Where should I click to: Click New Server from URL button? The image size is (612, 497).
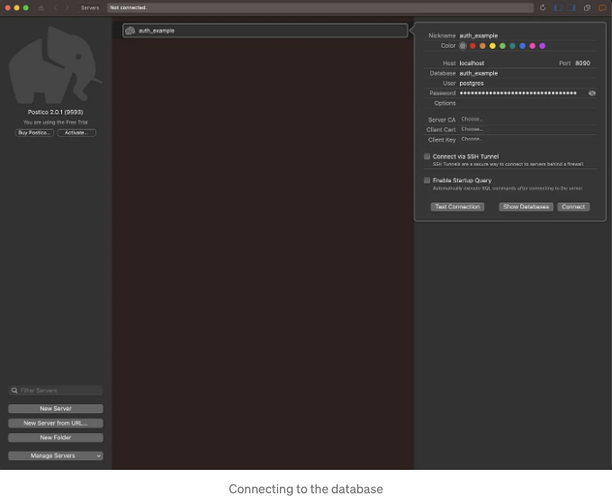[x=56, y=423]
